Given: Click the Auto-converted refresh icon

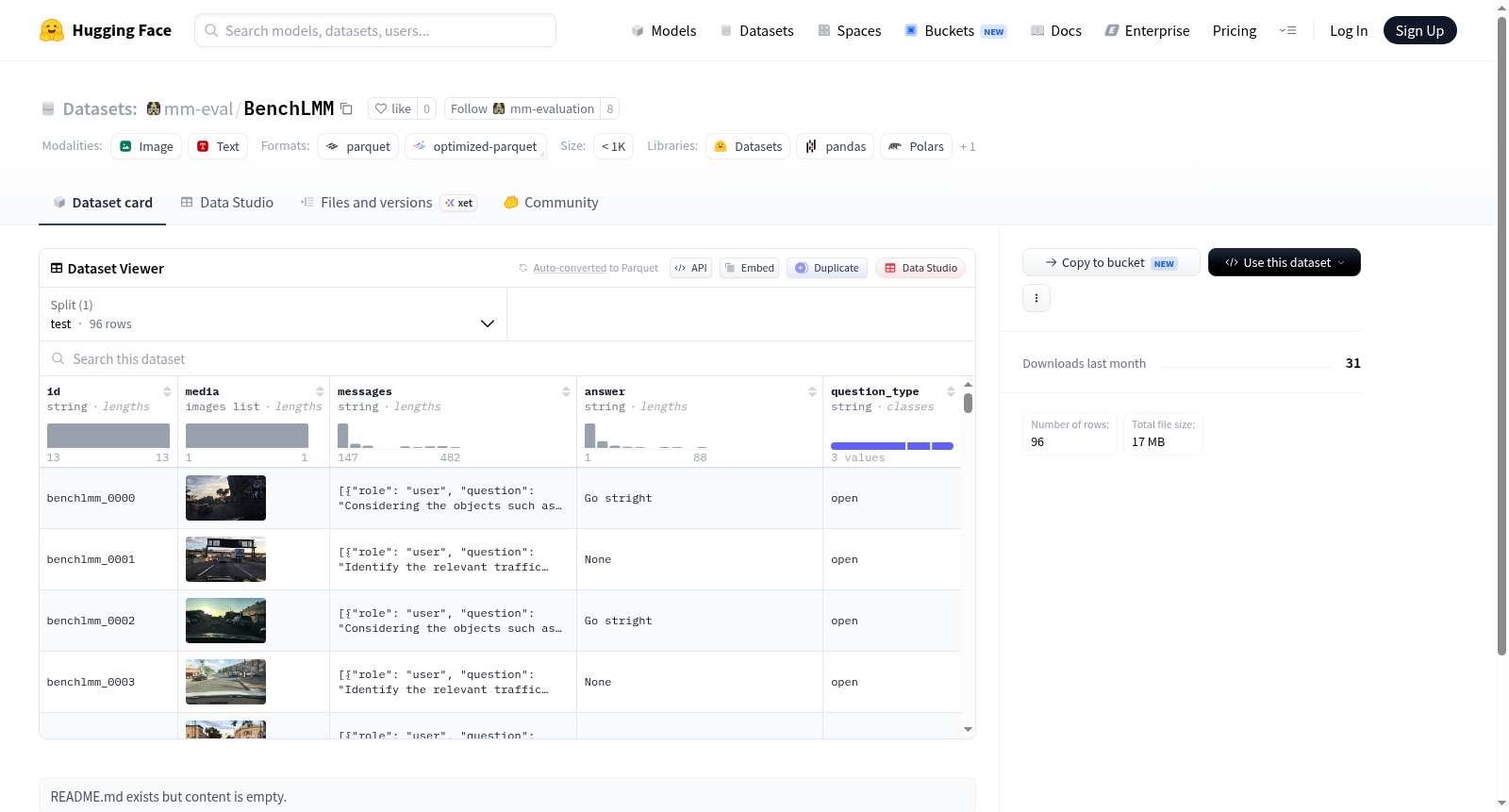Looking at the screenshot, I should click(523, 268).
